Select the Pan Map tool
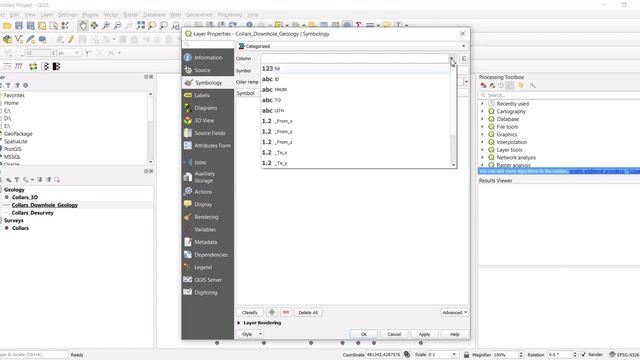 [82, 26]
